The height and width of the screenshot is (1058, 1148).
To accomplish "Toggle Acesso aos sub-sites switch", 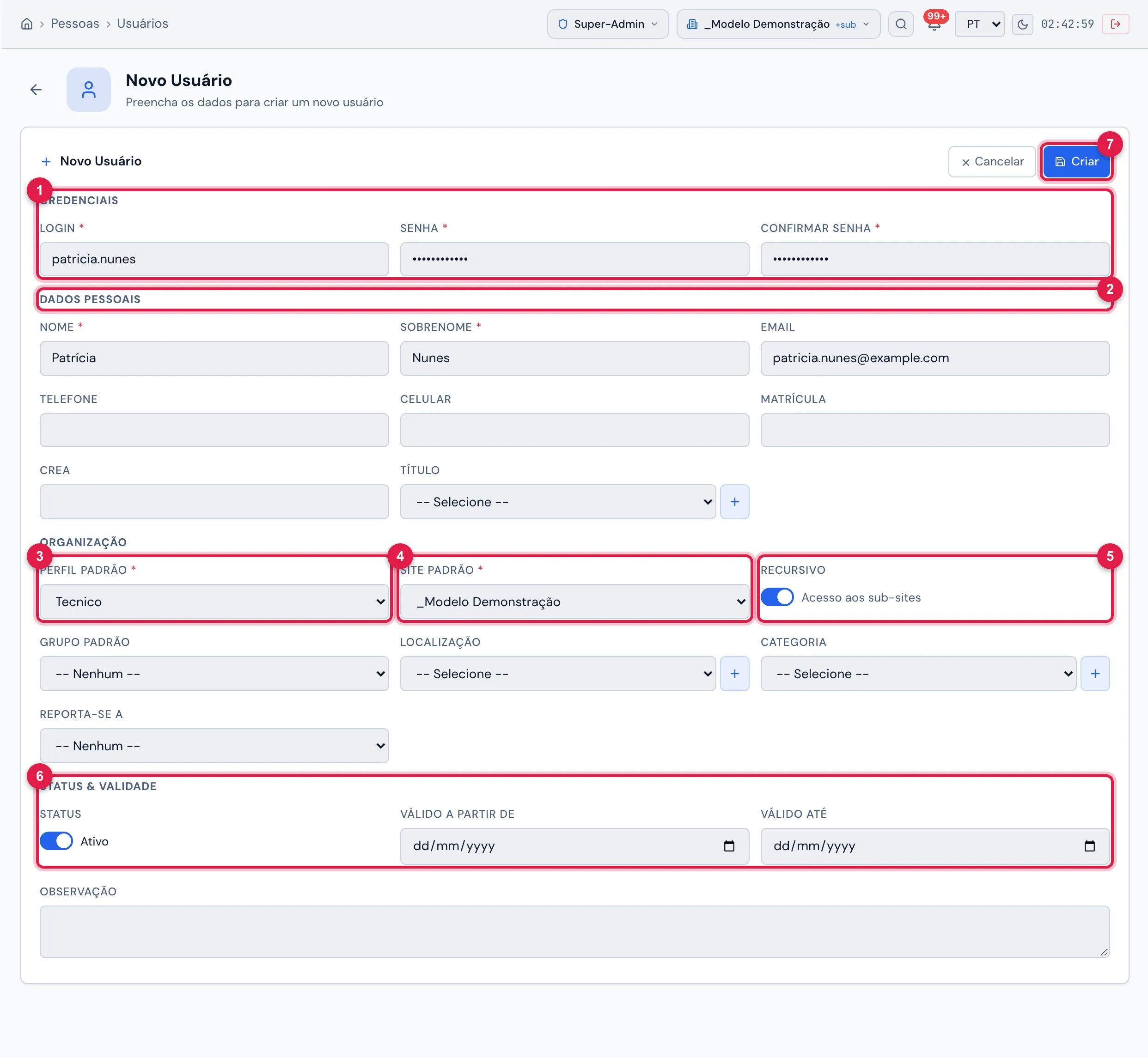I will [777, 598].
